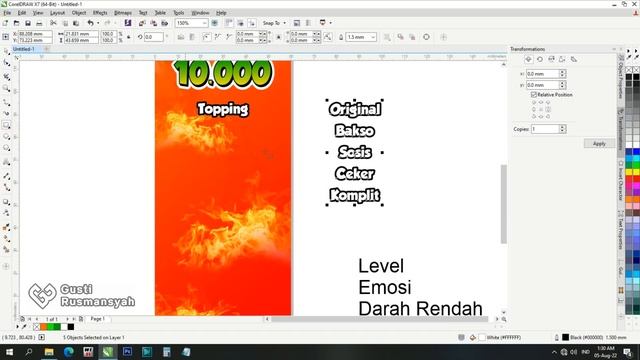Expand the undo history dropdown arrow
This screenshot has width=640, height=360.
tap(98, 23)
